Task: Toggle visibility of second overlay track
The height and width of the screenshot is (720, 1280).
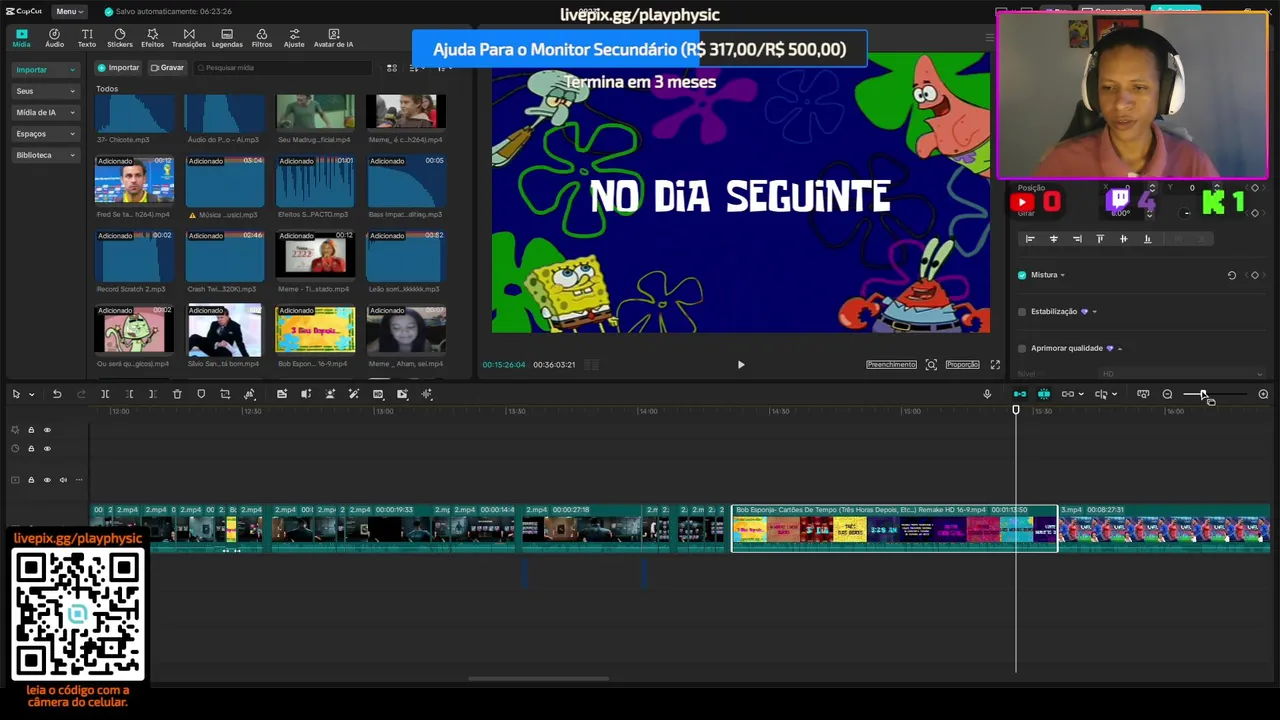Action: pyautogui.click(x=47, y=448)
